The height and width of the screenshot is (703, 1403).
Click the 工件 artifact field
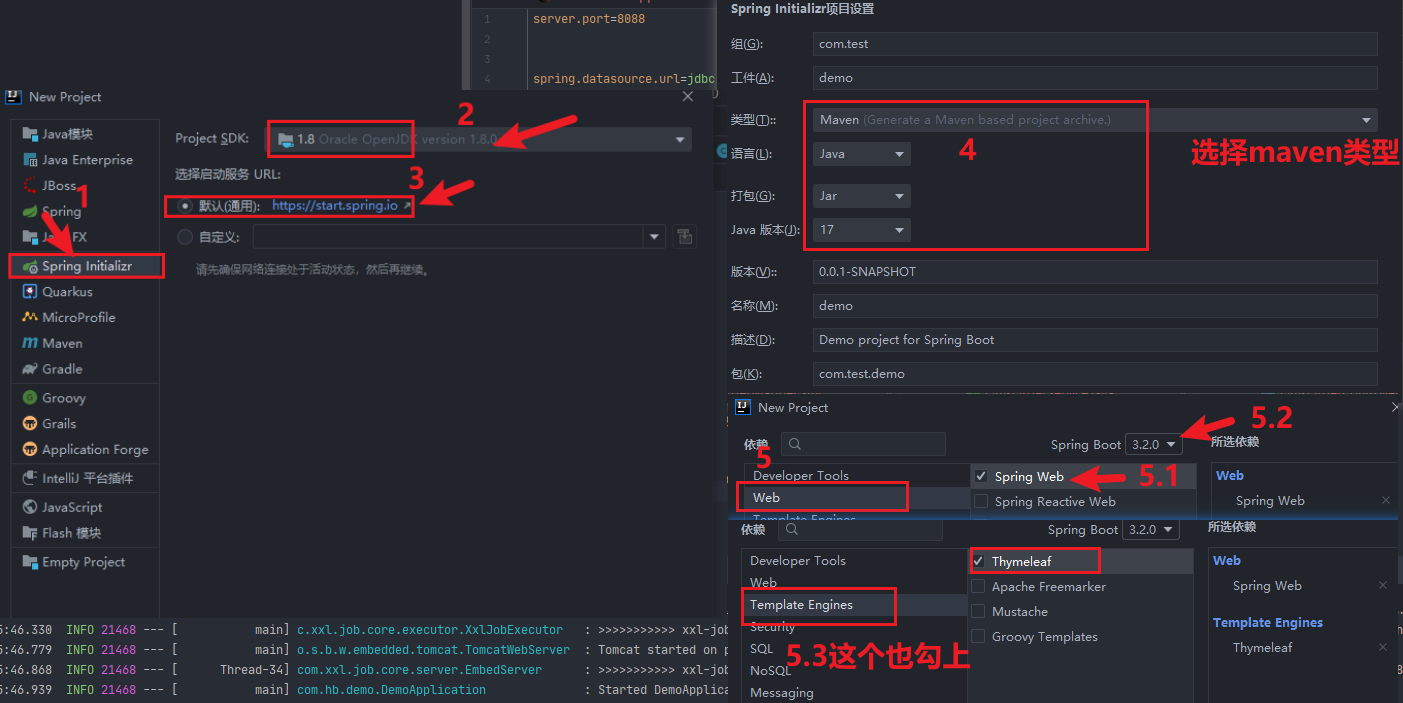[x=1095, y=78]
